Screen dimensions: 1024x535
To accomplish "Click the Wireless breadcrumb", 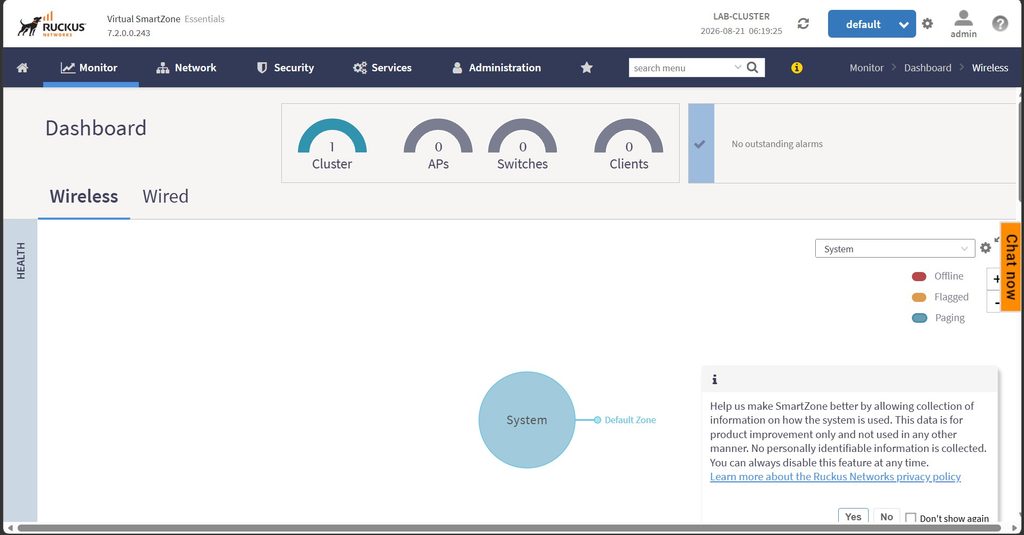I will point(989,68).
